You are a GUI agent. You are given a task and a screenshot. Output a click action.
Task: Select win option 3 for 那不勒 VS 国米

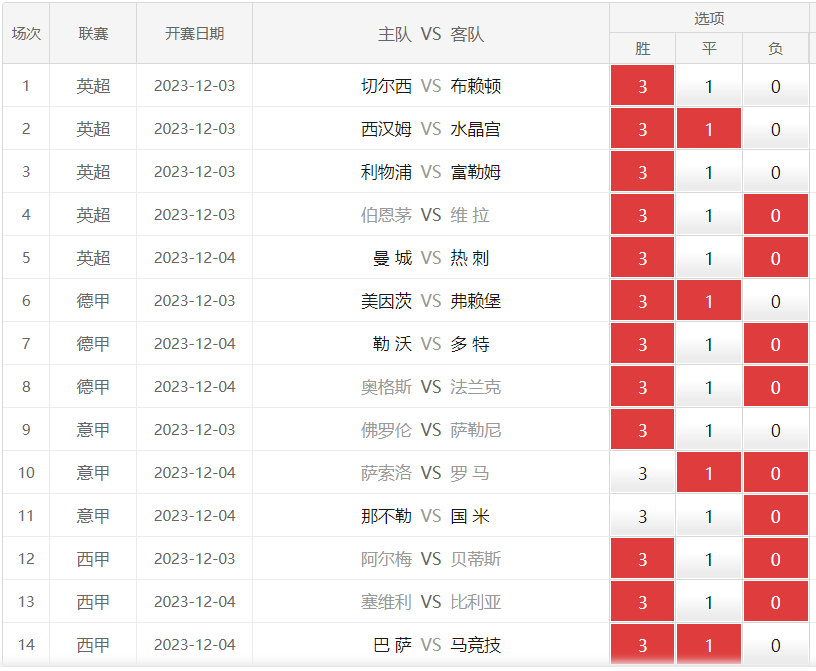642,515
